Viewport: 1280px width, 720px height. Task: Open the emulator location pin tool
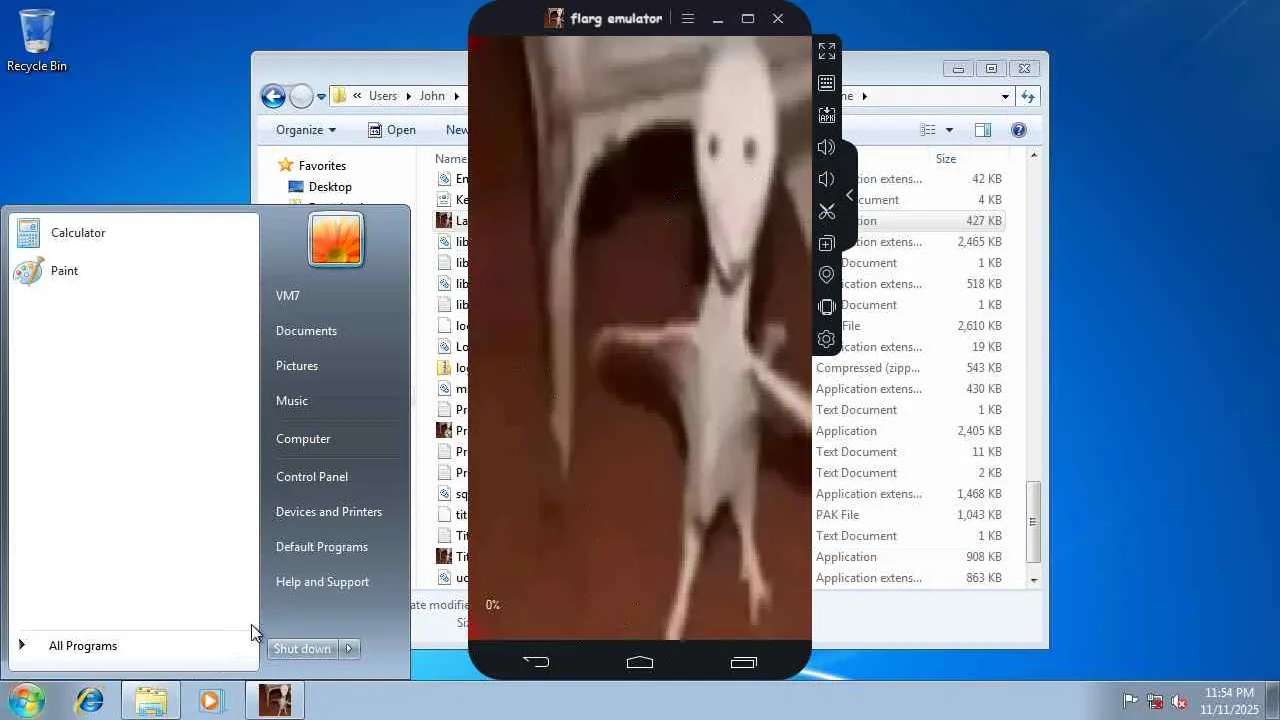826,275
